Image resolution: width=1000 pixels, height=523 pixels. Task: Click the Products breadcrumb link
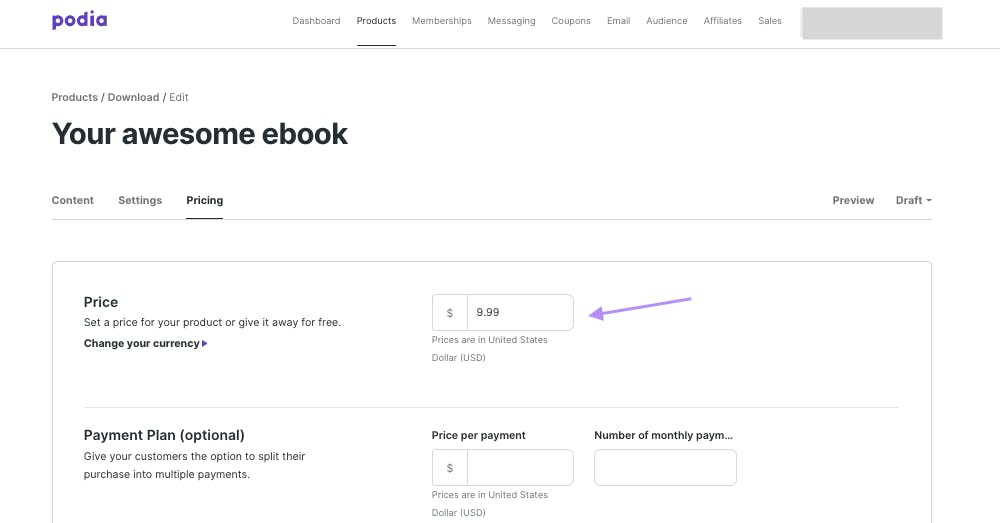[x=75, y=97]
